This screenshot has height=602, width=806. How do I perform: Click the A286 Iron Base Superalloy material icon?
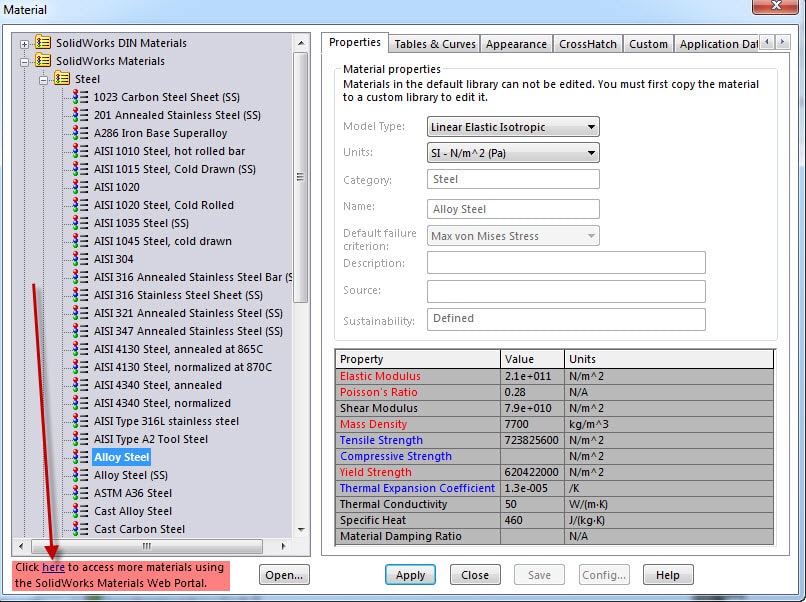[80, 133]
